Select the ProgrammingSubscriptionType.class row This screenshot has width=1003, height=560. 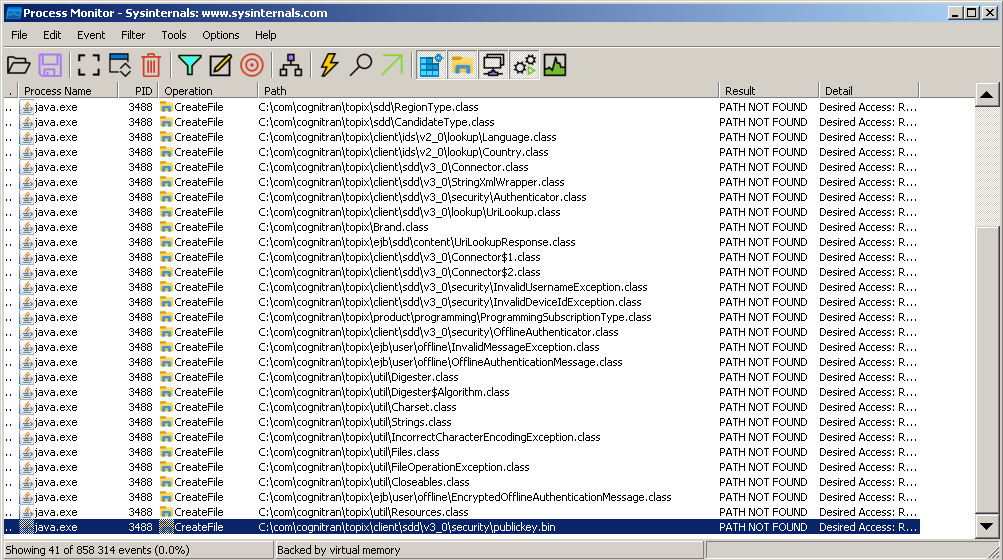[x=461, y=317]
